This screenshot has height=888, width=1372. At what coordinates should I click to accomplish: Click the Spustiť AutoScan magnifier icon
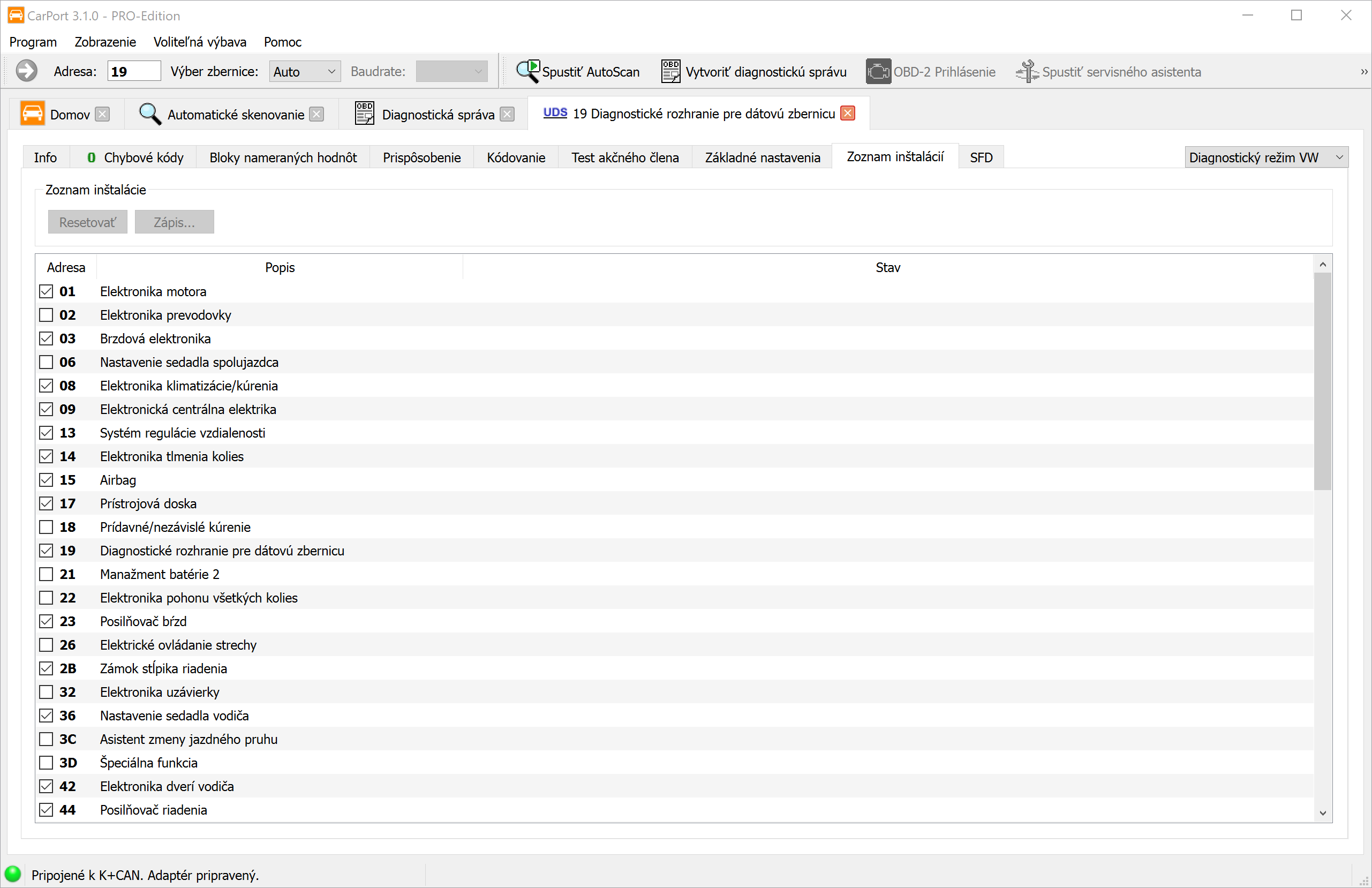pyautogui.click(x=527, y=72)
